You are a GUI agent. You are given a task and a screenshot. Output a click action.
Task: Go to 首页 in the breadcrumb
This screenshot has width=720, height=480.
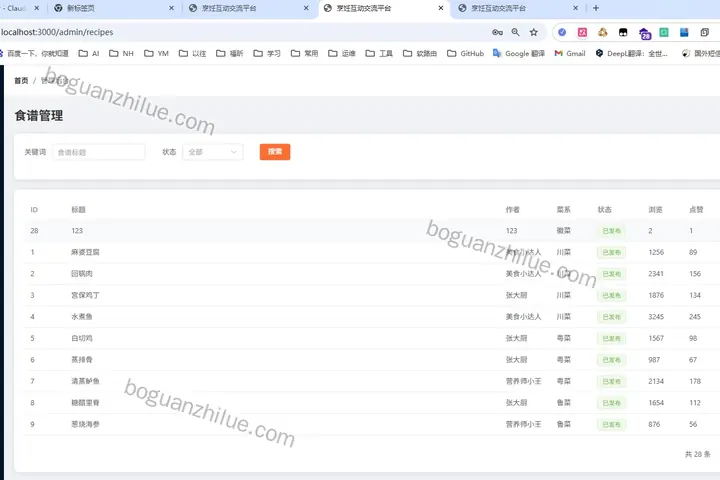click(21, 80)
